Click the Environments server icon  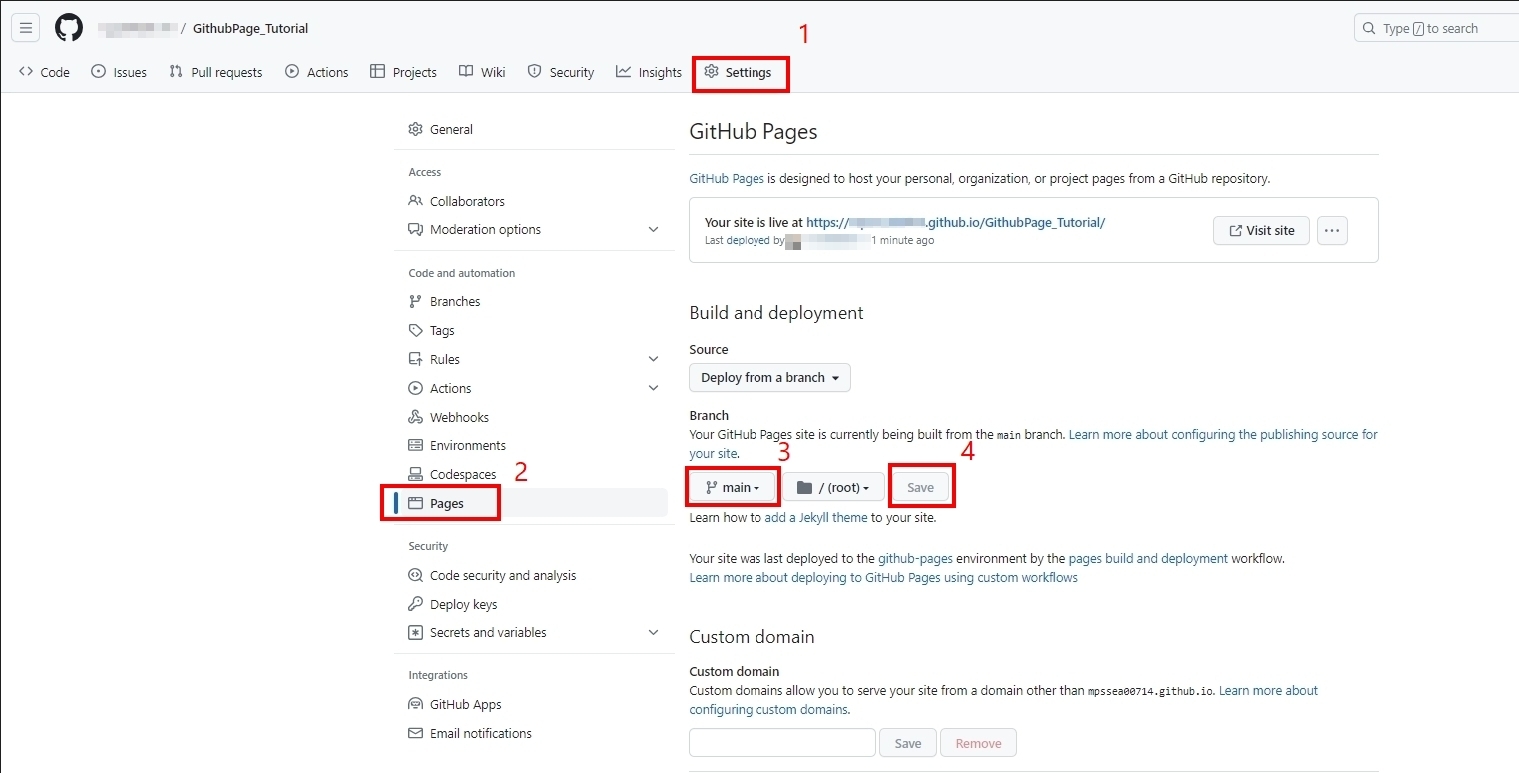pos(416,445)
